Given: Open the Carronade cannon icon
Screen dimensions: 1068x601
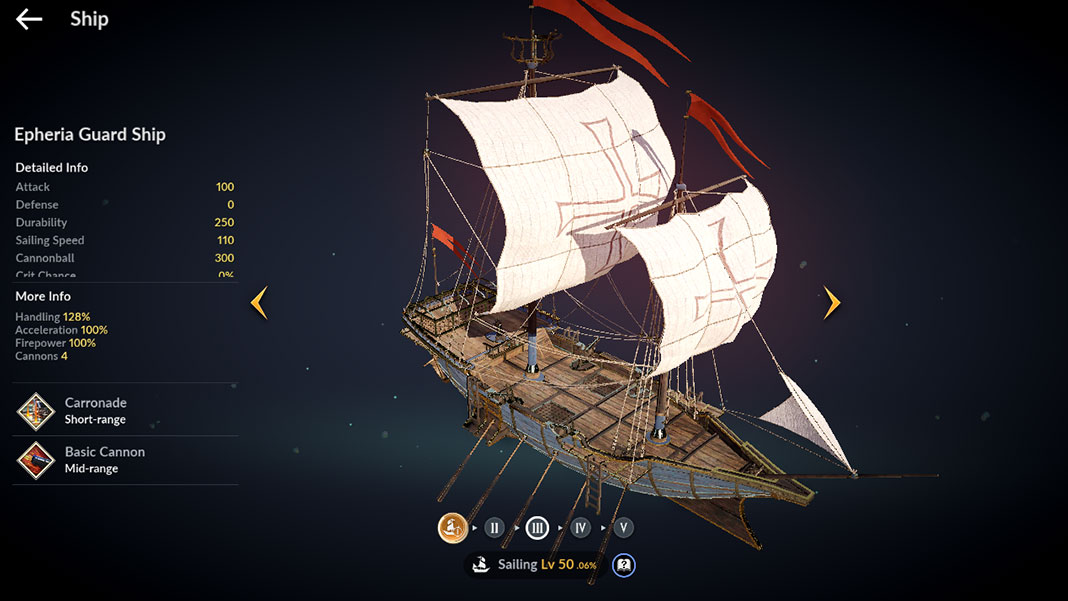Looking at the screenshot, I should [35, 412].
